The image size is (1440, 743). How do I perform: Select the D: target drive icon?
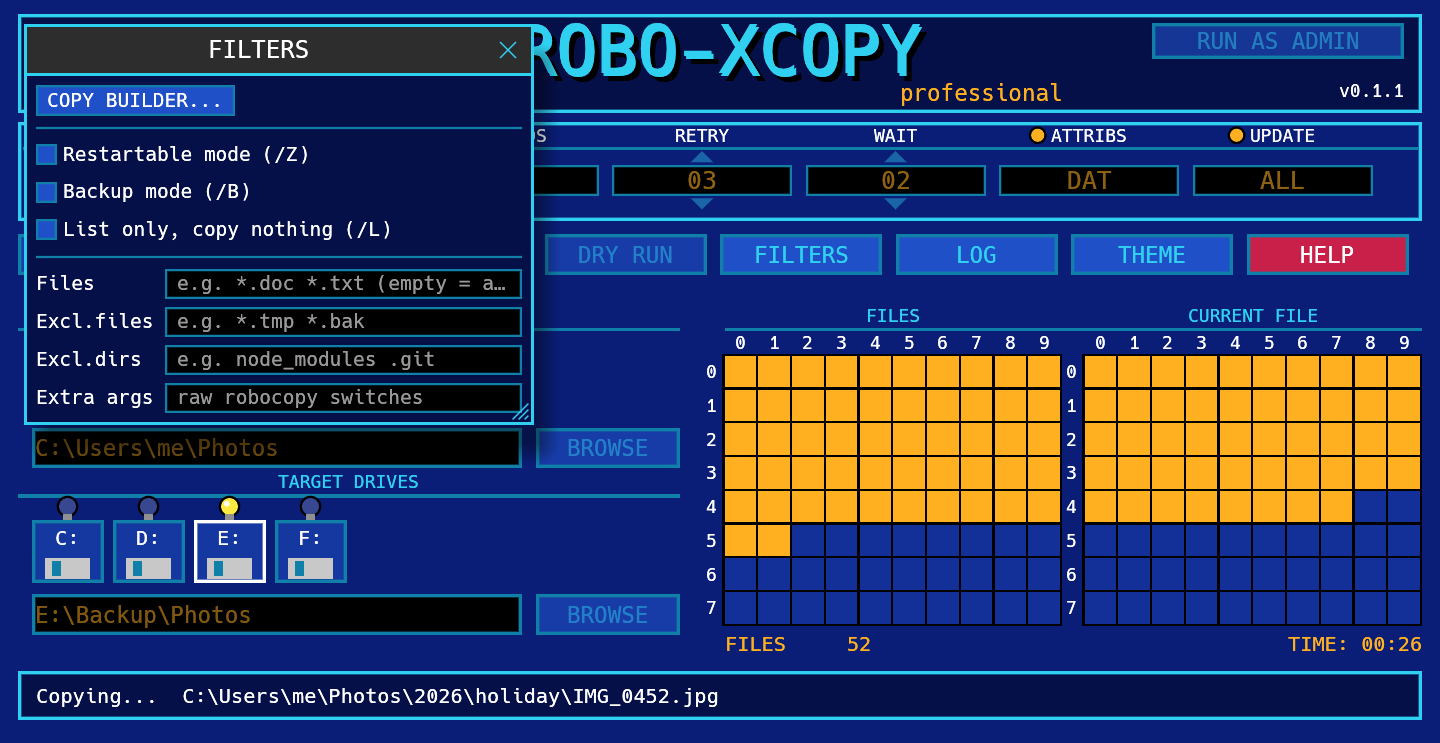[x=149, y=551]
